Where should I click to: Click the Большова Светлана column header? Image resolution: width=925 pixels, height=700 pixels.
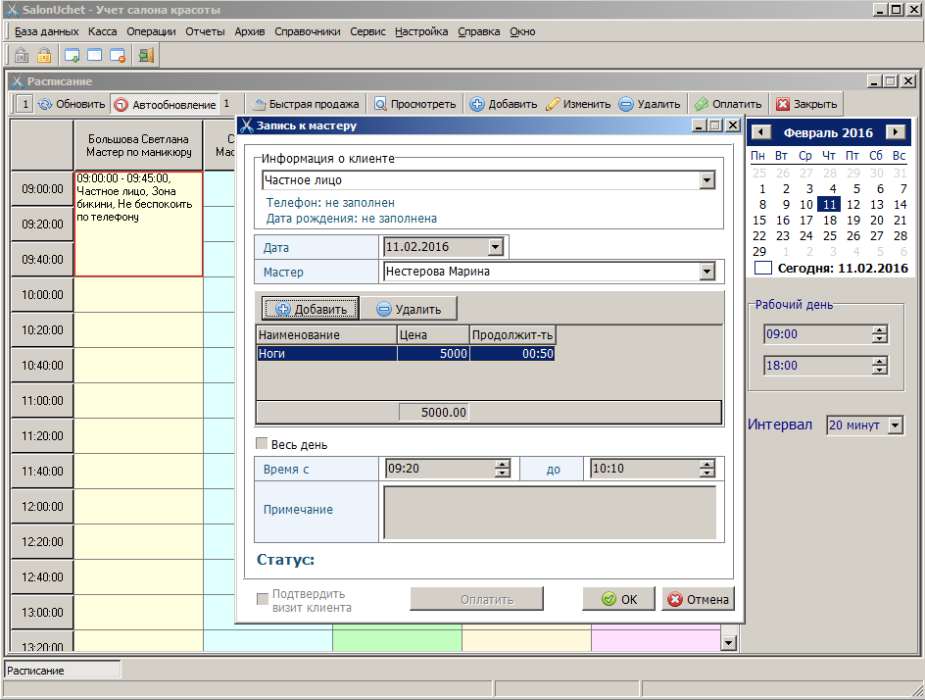pos(138,146)
